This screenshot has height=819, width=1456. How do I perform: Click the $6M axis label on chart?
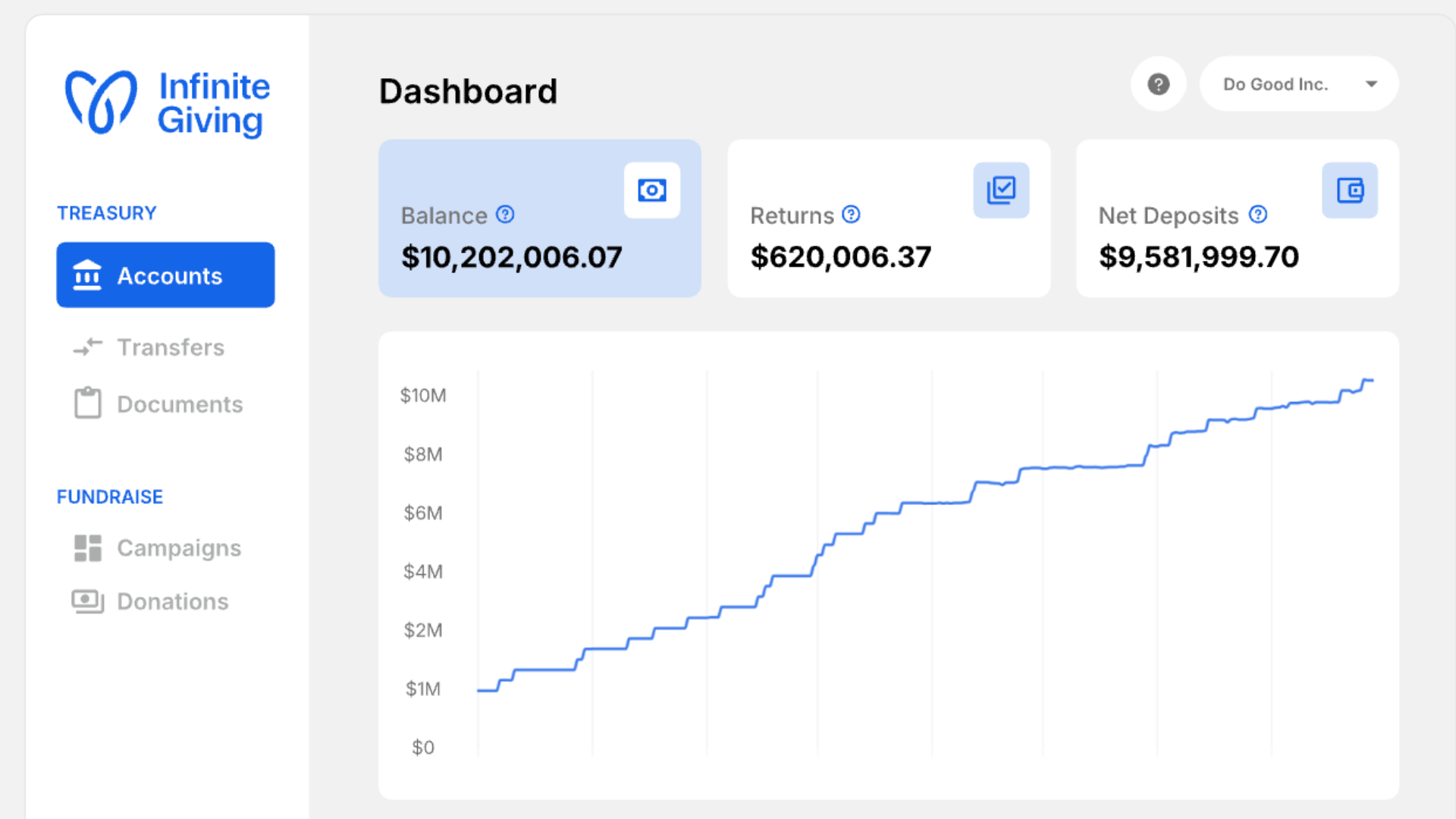click(x=423, y=513)
